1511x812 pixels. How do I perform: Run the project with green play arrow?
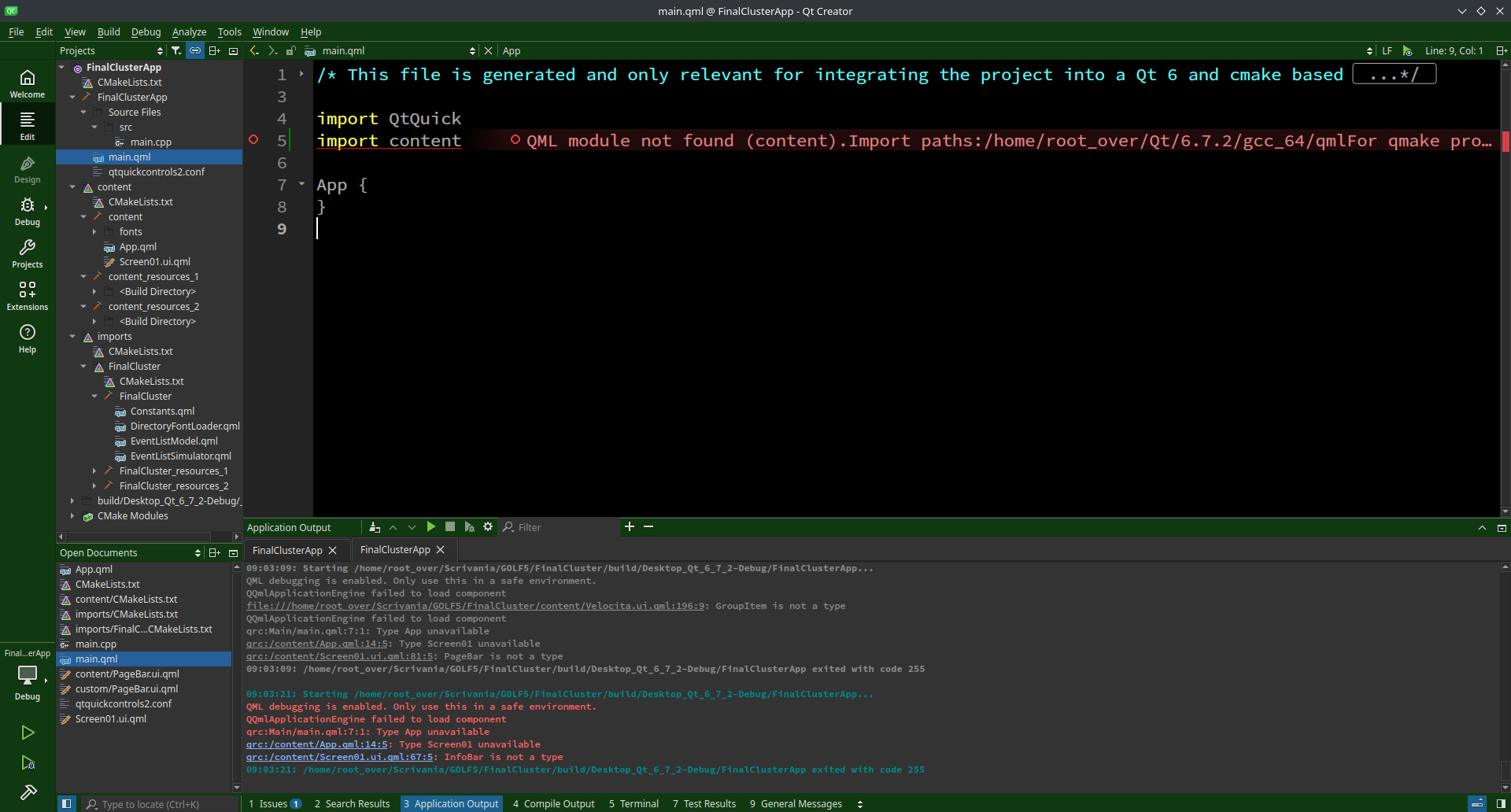[28, 733]
